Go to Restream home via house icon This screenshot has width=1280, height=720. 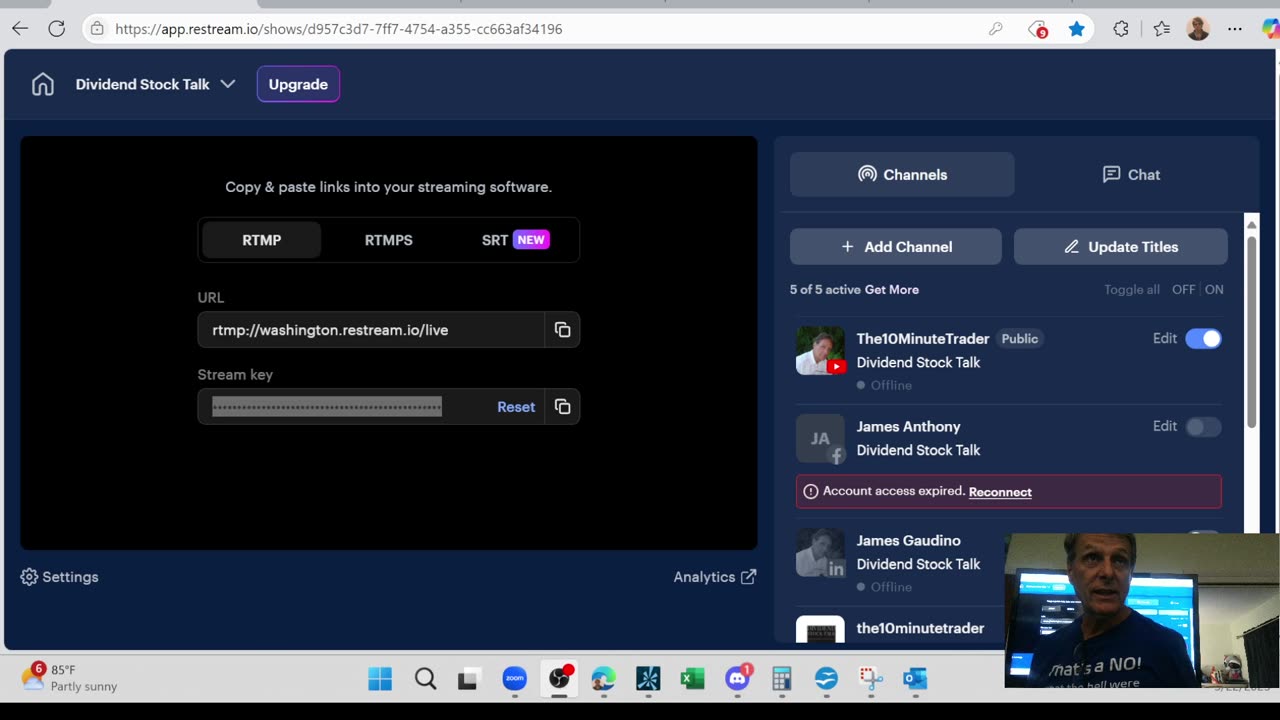point(43,85)
